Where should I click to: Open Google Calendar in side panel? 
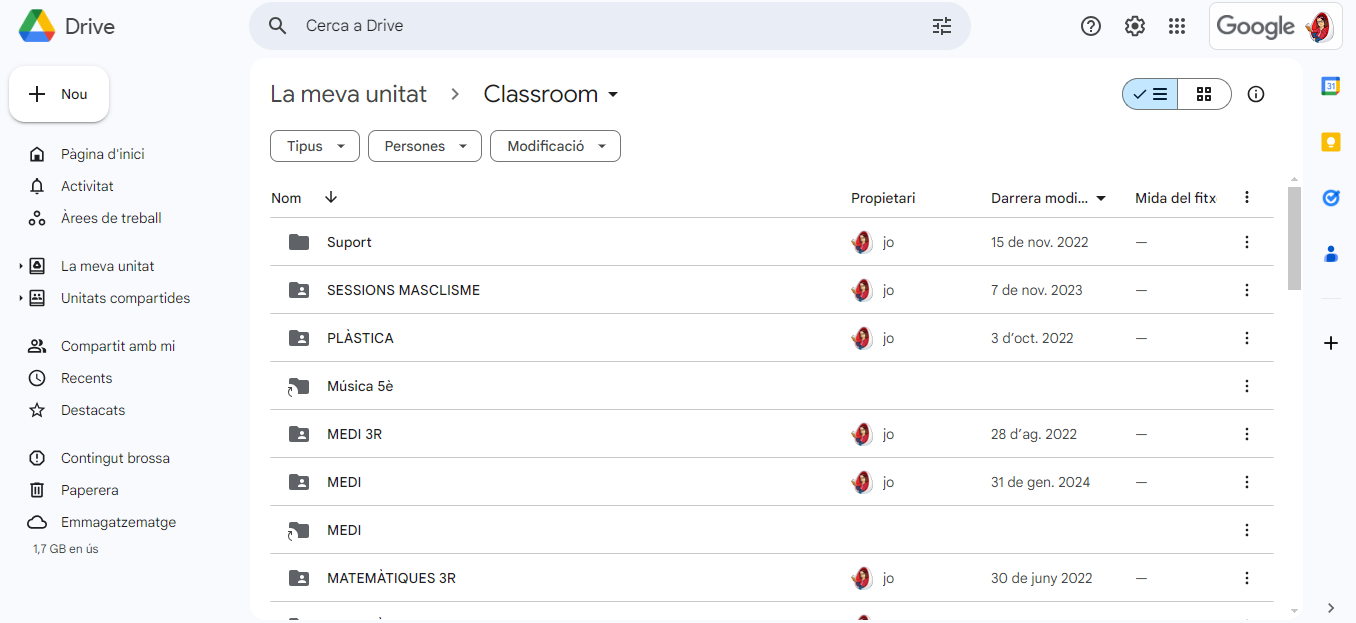[1331, 86]
